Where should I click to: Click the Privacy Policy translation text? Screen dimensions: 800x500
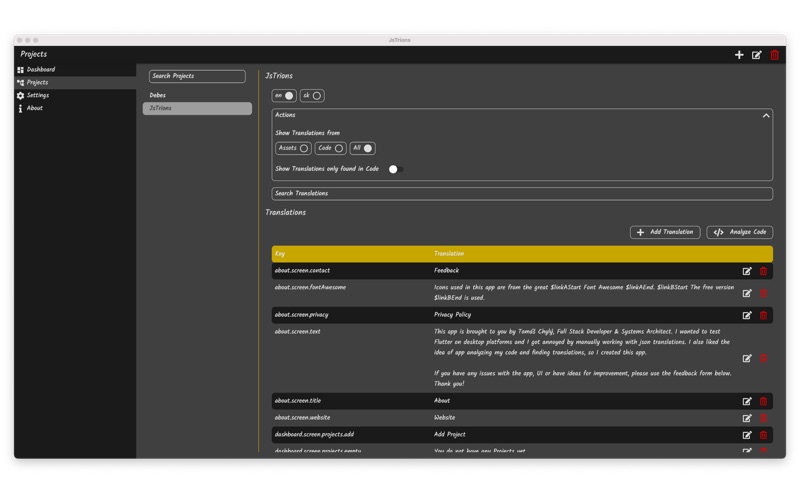(453, 315)
